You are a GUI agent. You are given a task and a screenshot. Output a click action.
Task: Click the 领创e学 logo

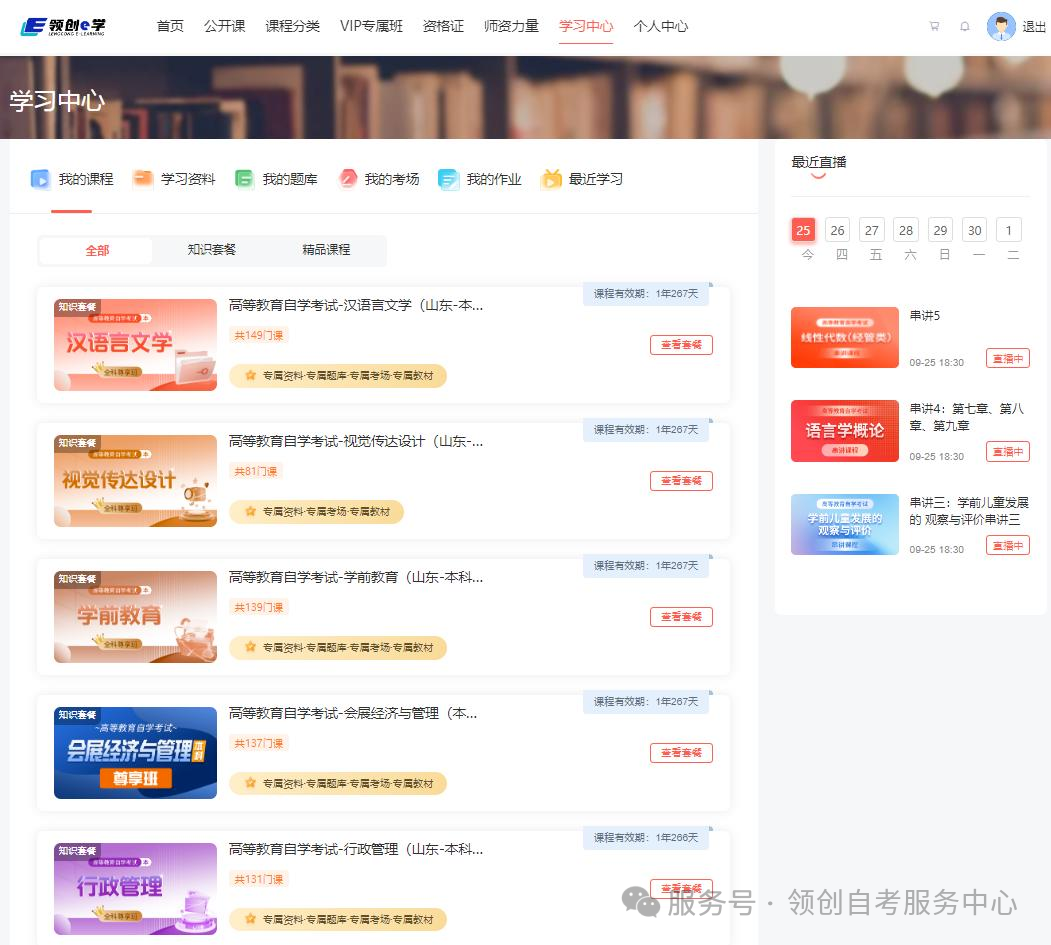point(63,26)
